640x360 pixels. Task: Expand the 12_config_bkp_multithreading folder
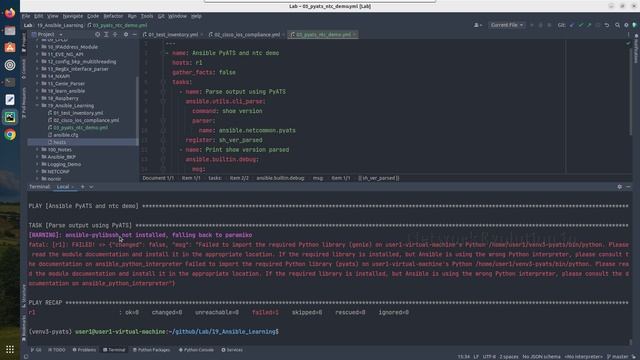pyautogui.click(x=37, y=62)
